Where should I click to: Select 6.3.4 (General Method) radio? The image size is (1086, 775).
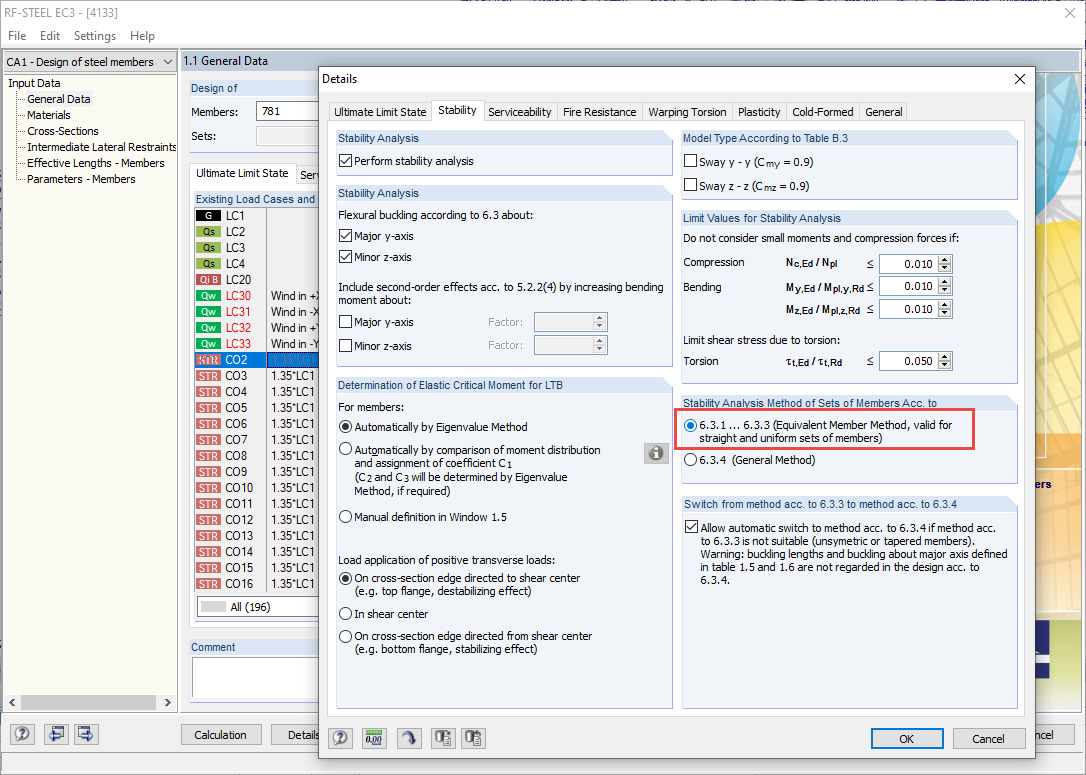point(691,460)
